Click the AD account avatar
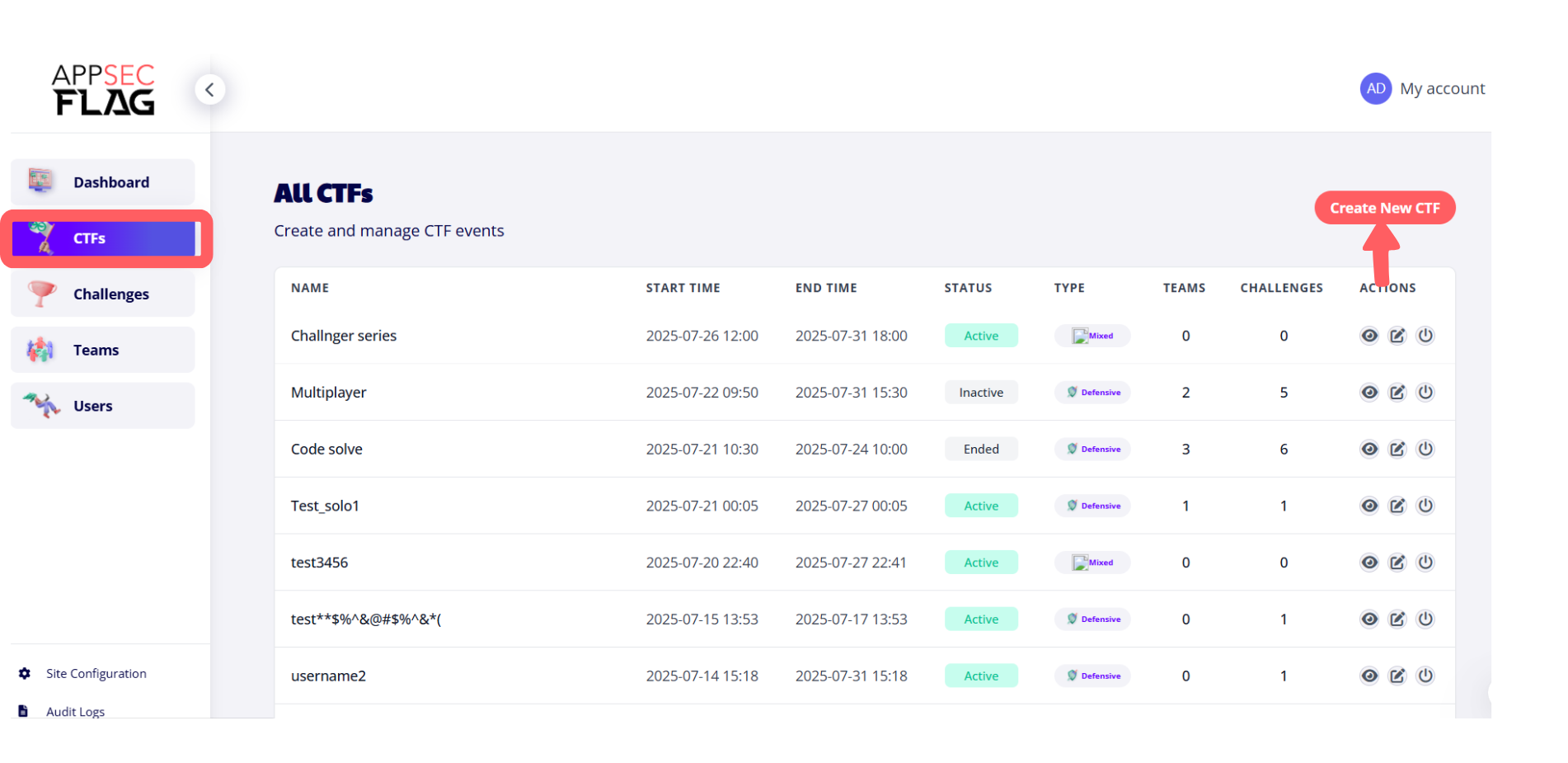Viewport: 1568px width, 763px height. [1375, 88]
